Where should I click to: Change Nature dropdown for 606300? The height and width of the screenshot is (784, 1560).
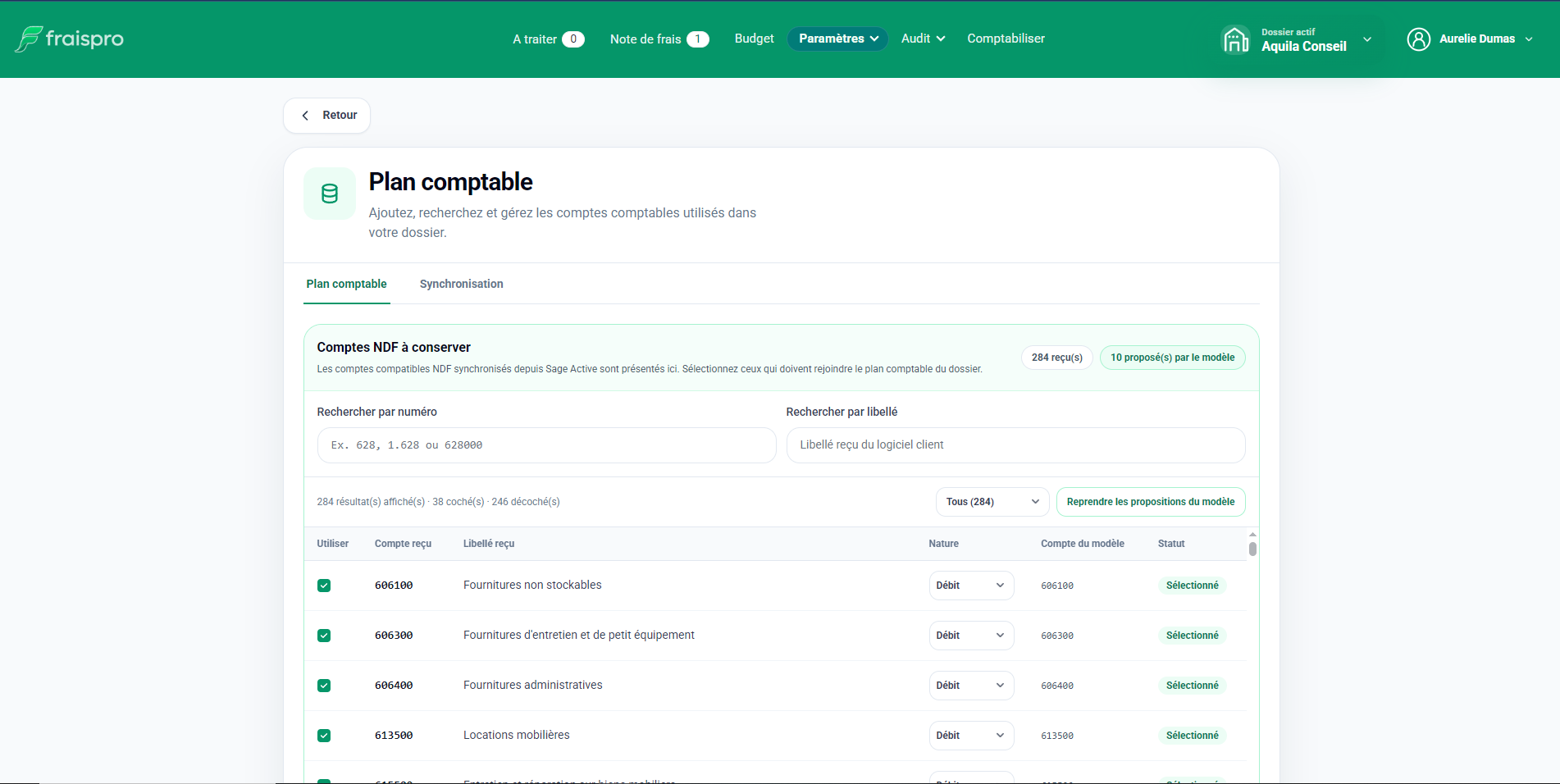tap(971, 636)
